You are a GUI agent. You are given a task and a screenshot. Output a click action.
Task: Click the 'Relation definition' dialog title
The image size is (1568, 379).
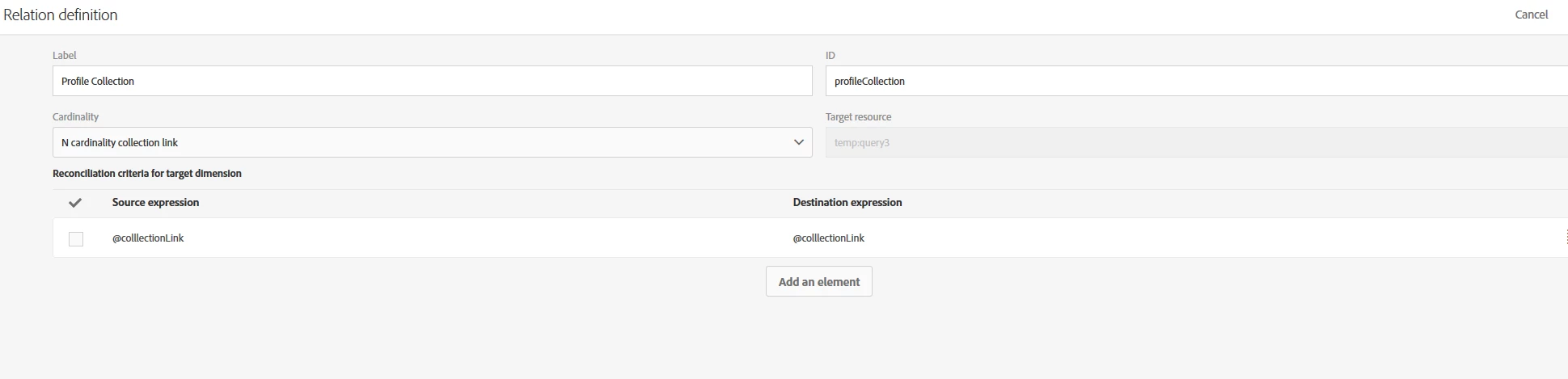click(x=61, y=15)
